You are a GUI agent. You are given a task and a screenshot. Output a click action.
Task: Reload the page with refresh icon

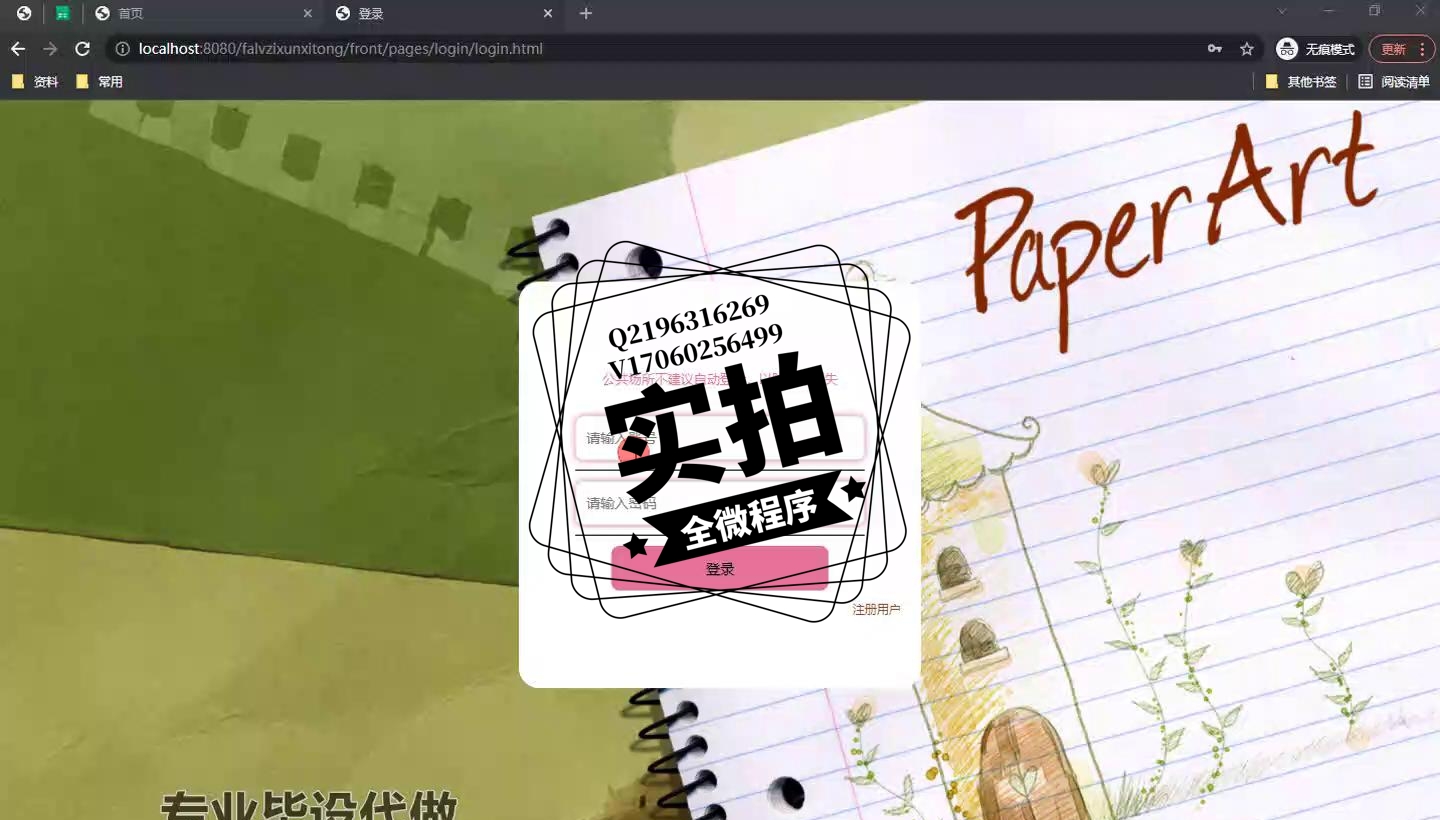point(83,49)
